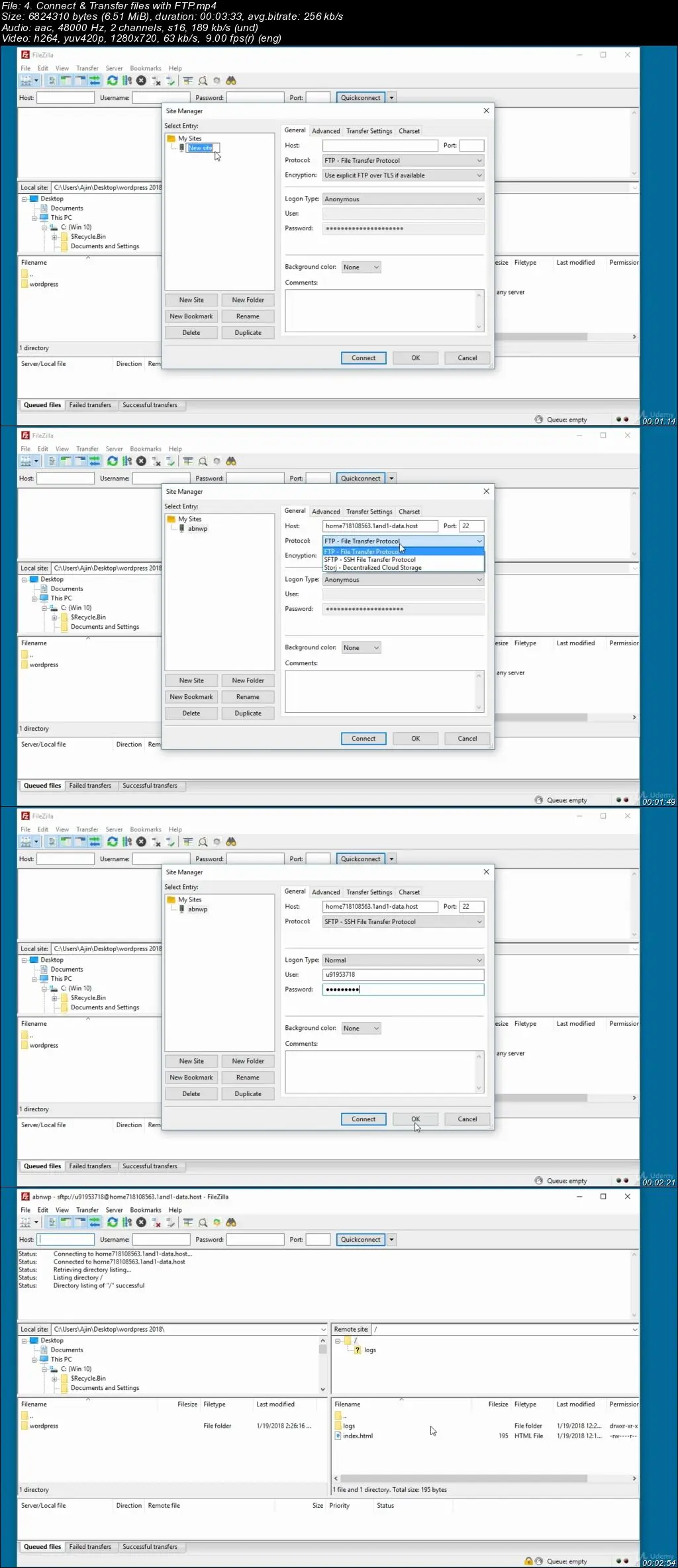Click logs folder icon in remote file list

coord(338,1426)
